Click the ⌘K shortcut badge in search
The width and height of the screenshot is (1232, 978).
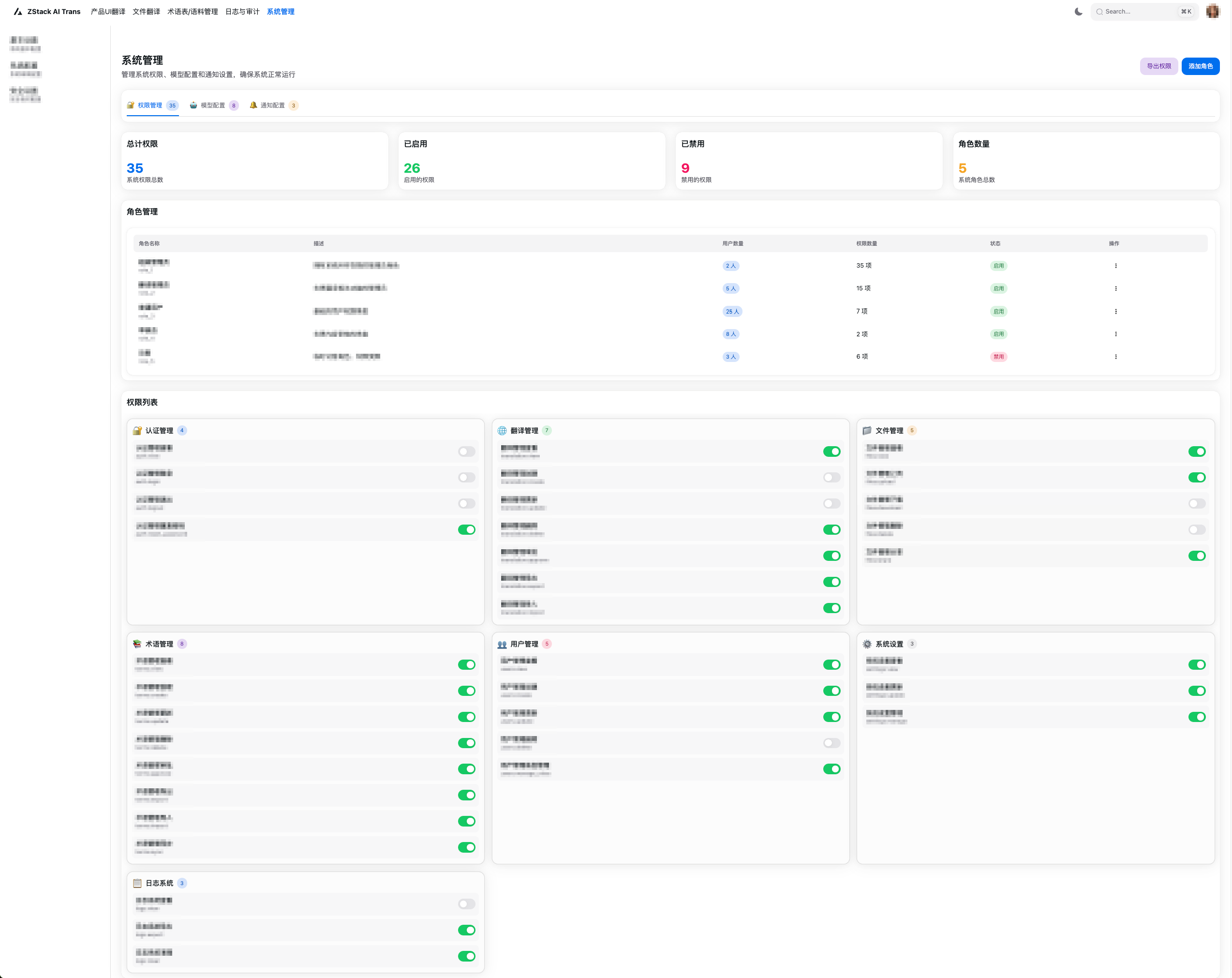pos(1186,12)
